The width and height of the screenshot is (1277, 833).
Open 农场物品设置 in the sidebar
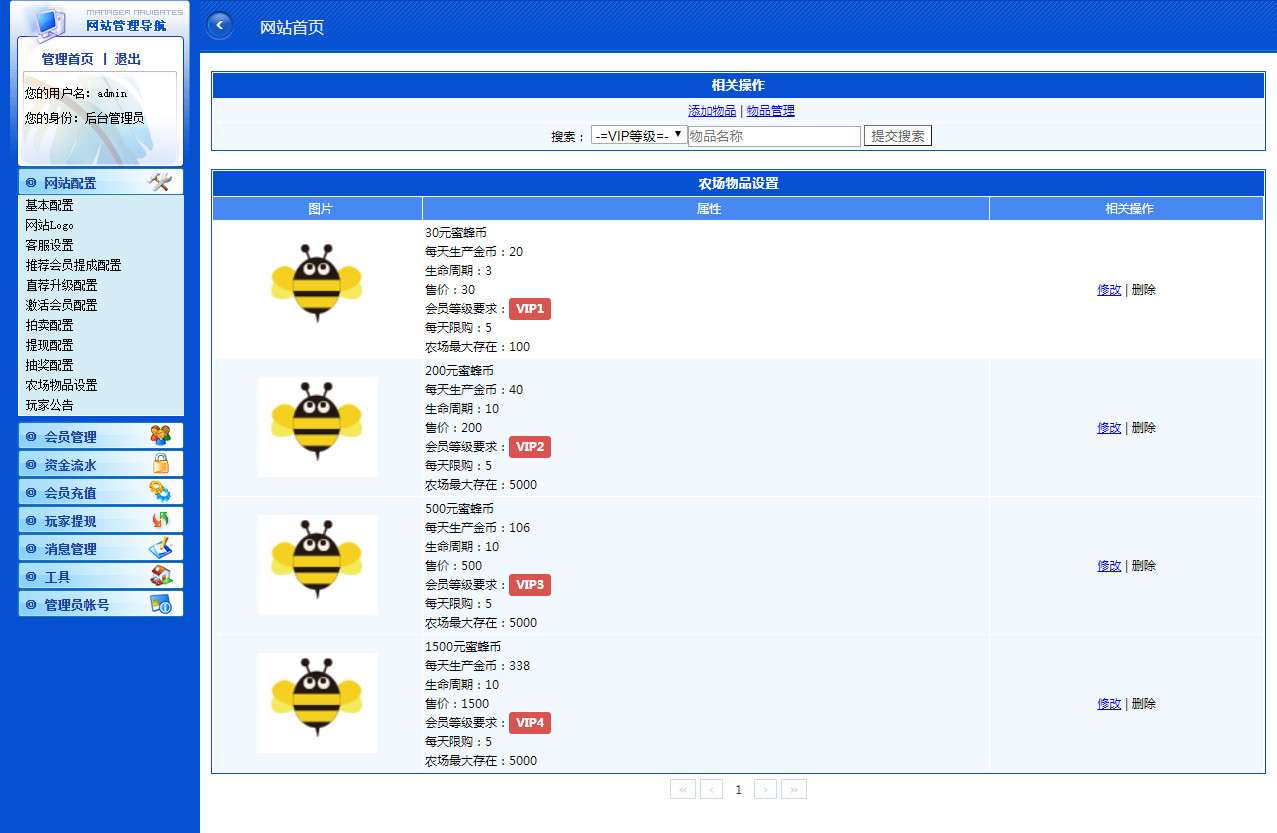[62, 385]
